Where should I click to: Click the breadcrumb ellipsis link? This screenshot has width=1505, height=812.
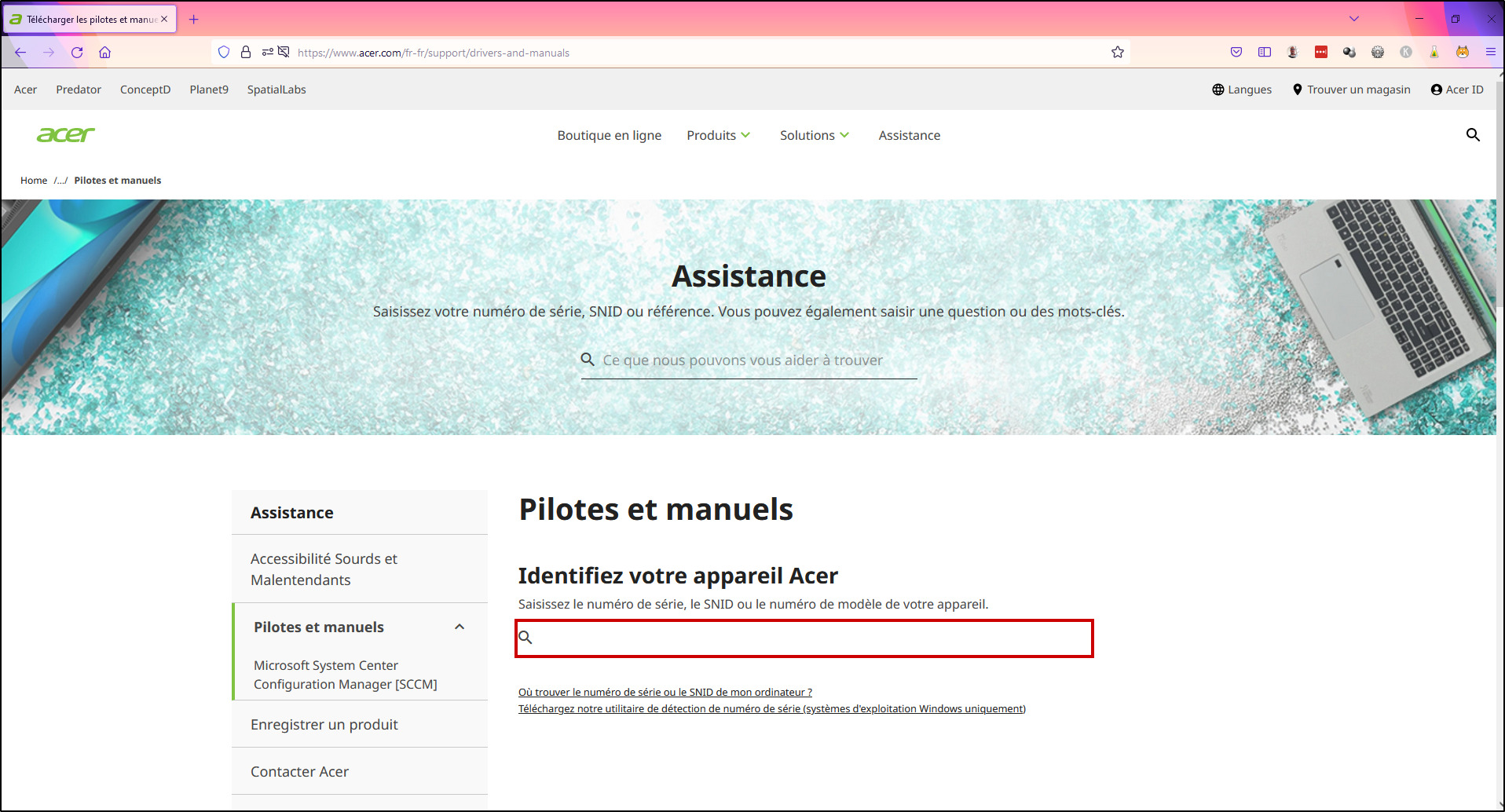click(60, 181)
